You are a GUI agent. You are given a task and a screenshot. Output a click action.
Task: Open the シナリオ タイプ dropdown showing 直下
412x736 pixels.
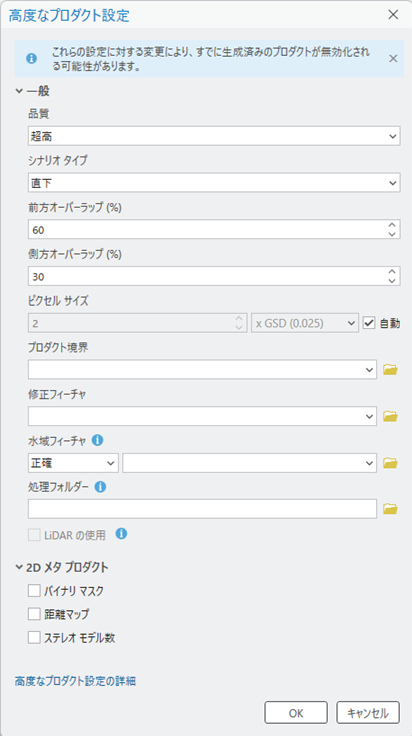(214, 183)
